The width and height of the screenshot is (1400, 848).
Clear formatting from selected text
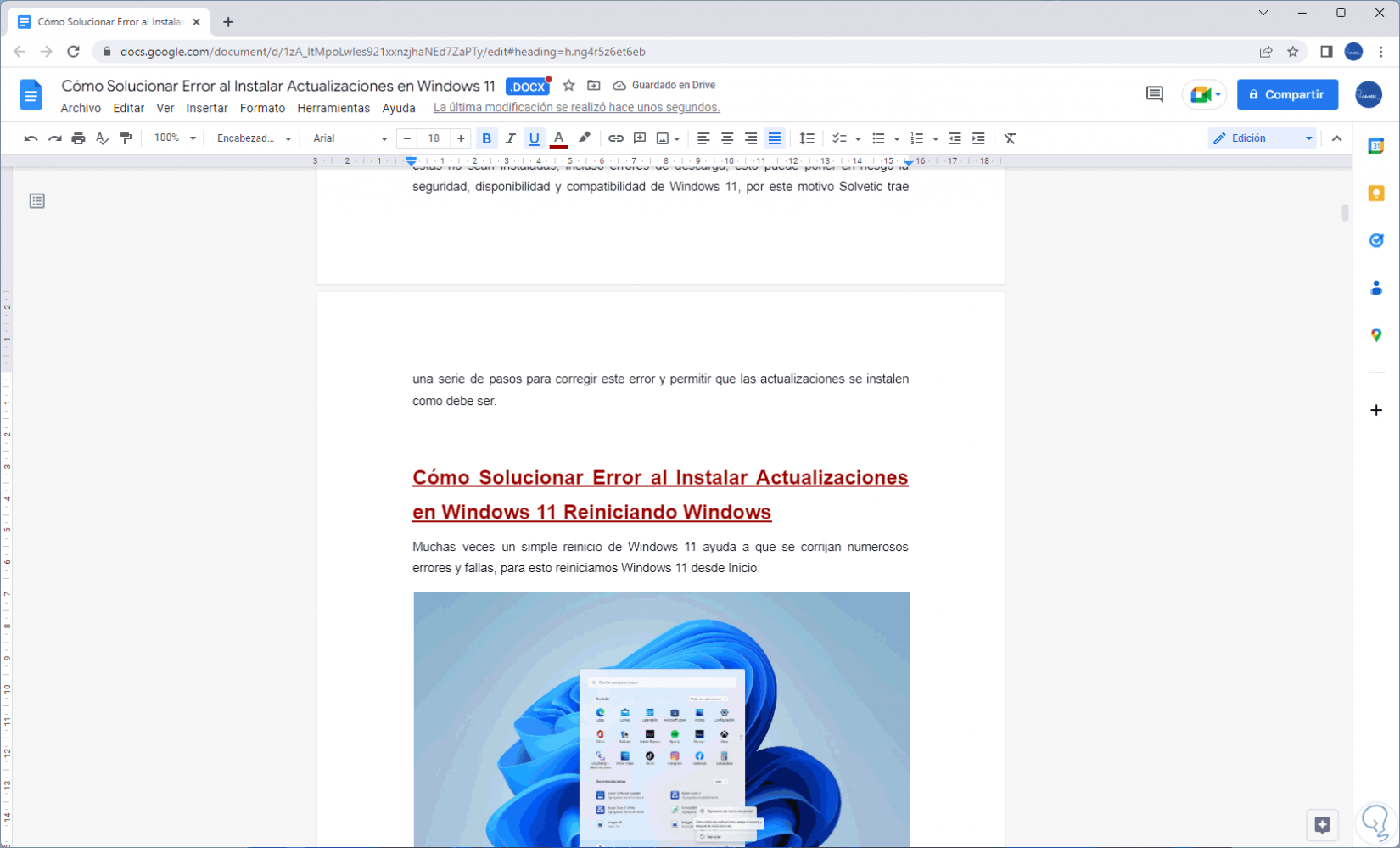click(x=1010, y=138)
